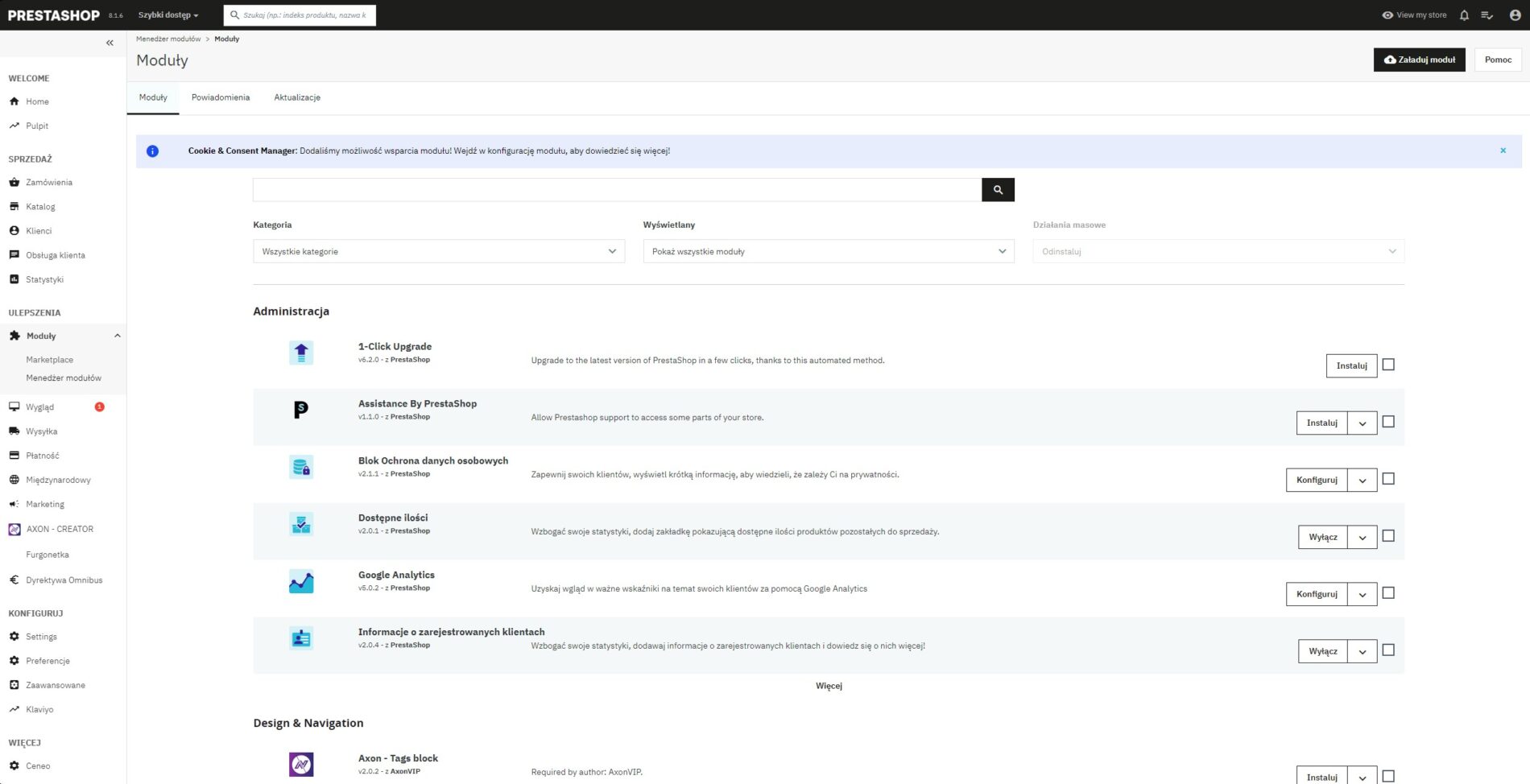Open Marketplace submenu item
The image size is (1530, 784).
[x=49, y=360]
